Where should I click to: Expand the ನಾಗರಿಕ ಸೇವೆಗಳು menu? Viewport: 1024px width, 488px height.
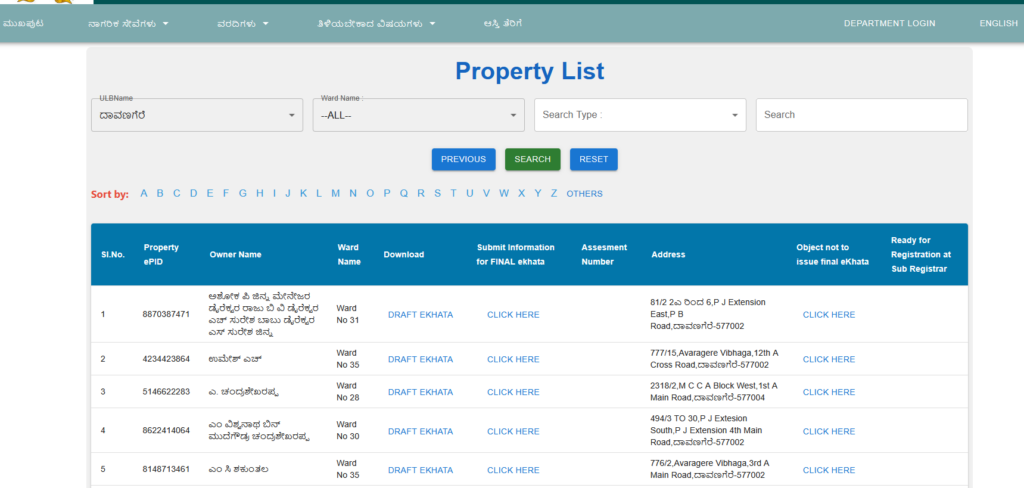[128, 23]
